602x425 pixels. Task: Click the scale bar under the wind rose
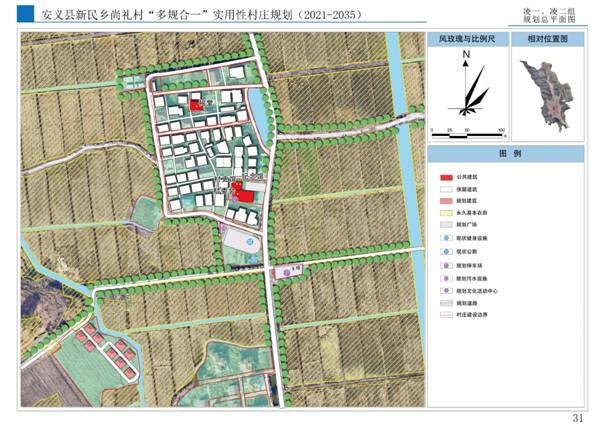[x=467, y=135]
